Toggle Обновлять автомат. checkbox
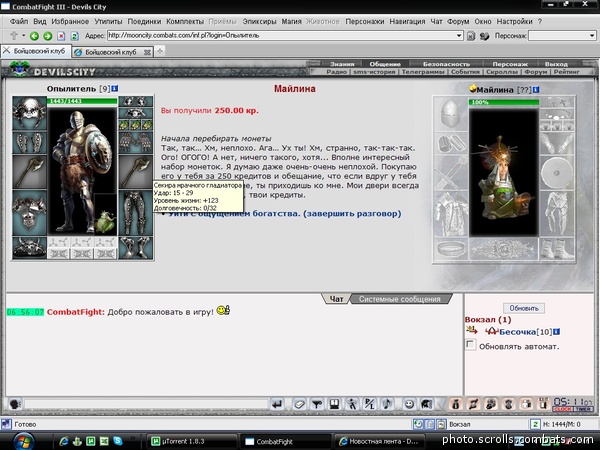 [470, 345]
